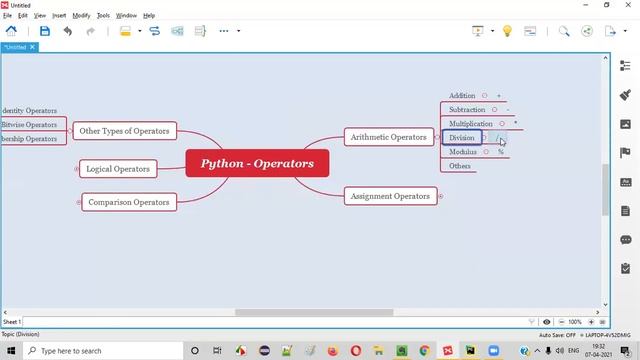This screenshot has width=640, height=360.
Task: Collapse Other Types of Operators branch
Action: pyautogui.click(x=70, y=131)
